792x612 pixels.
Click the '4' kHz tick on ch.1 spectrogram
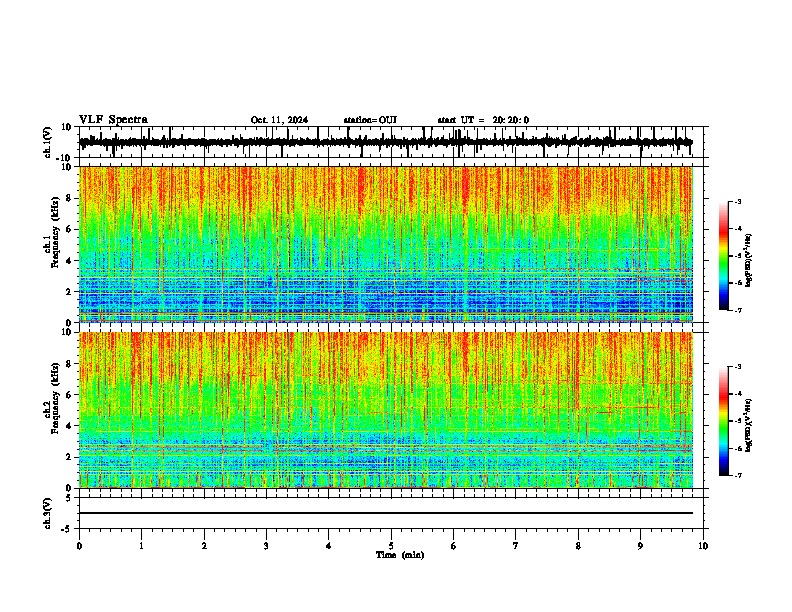70,260
